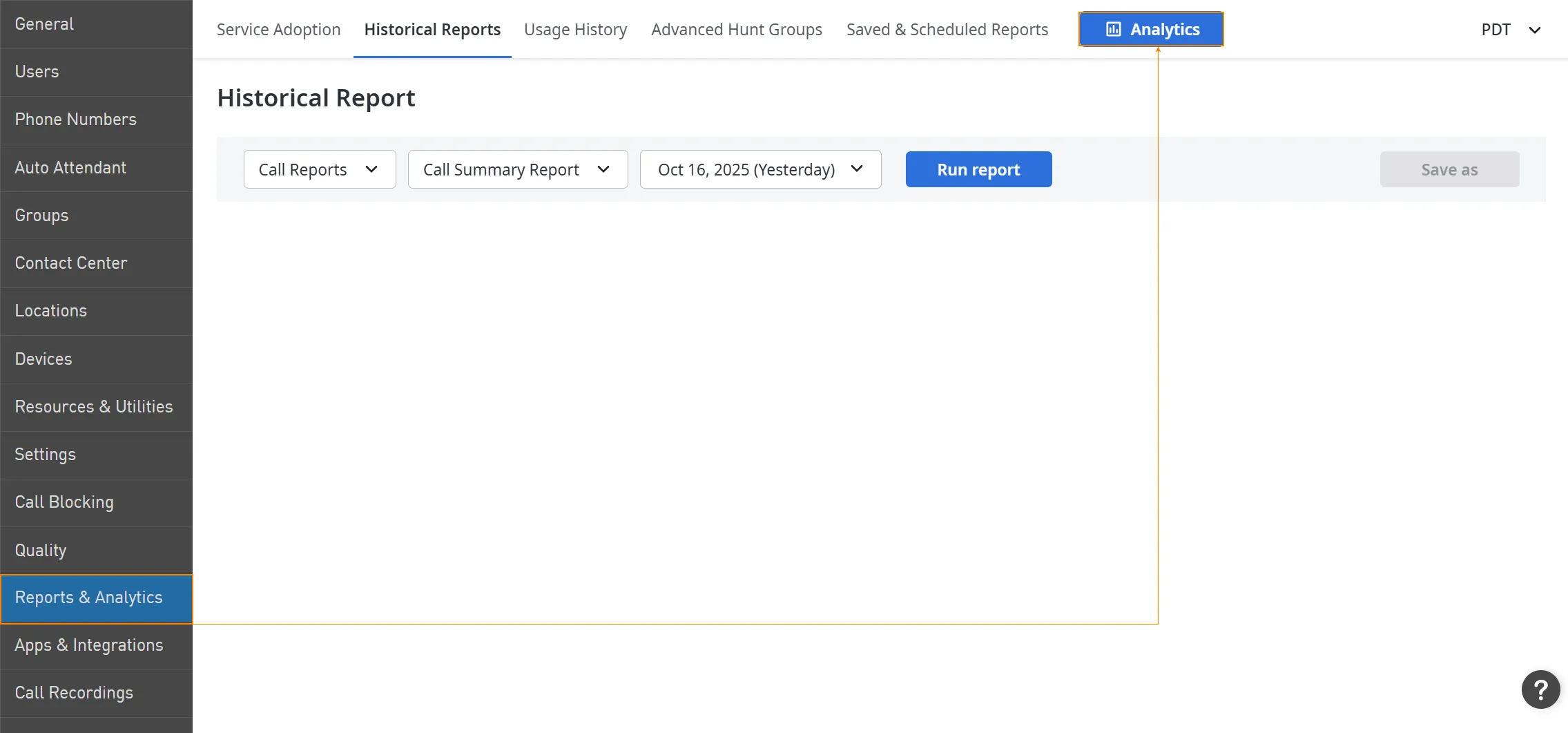Go to Settings in the sidebar
Viewport: 1568px width, 733px height.
click(x=96, y=455)
